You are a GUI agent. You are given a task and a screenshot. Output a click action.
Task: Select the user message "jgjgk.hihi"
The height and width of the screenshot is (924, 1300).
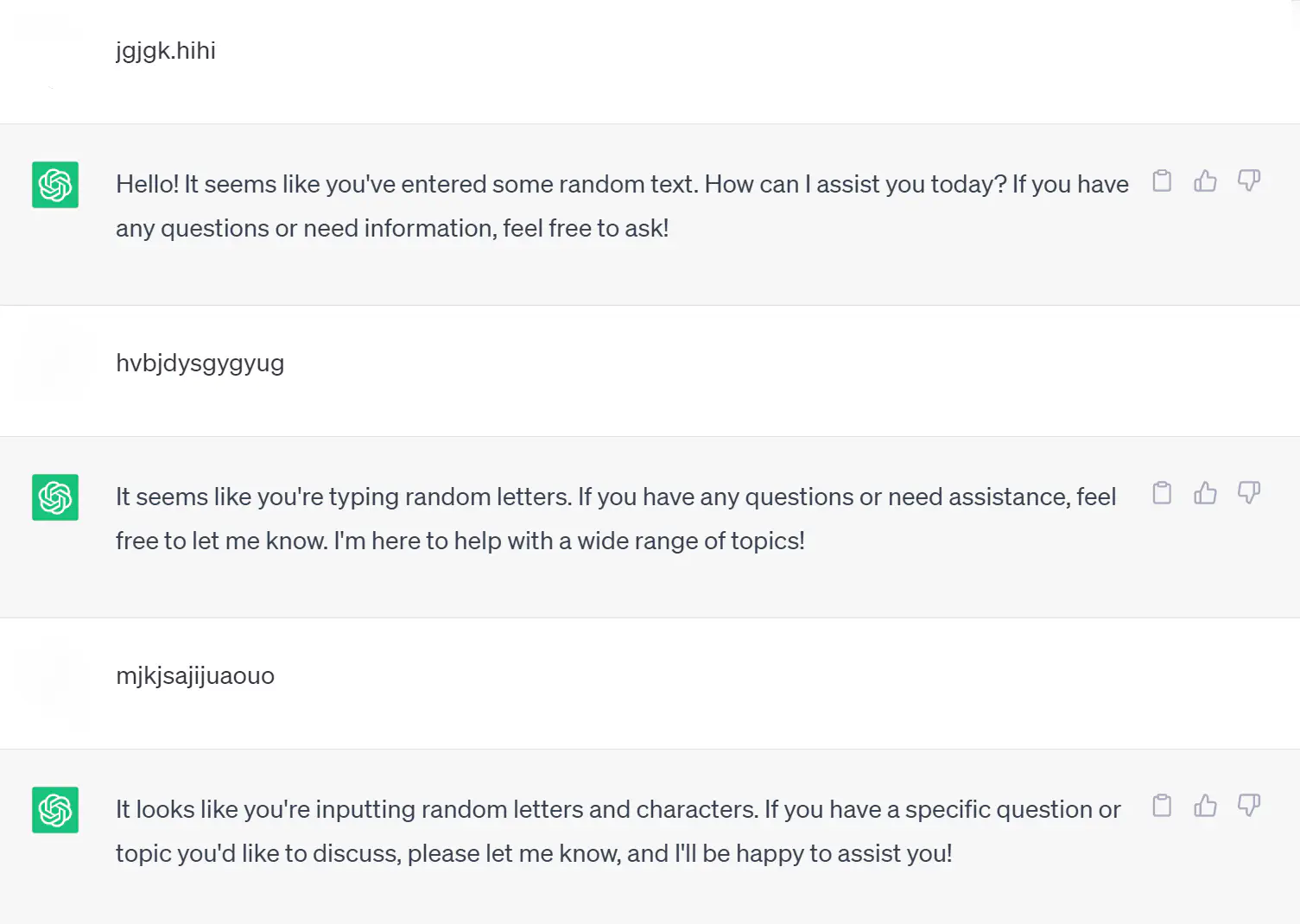166,51
